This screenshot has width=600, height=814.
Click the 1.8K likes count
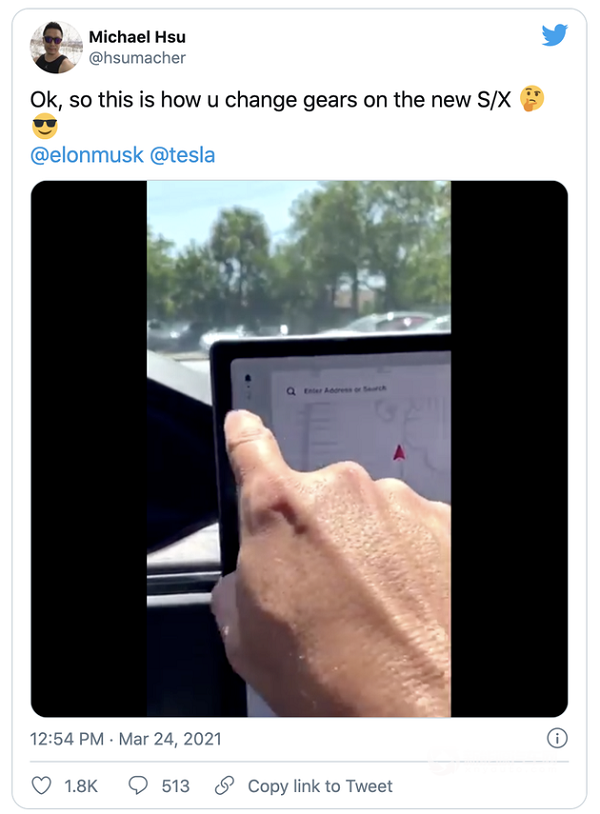tap(80, 786)
